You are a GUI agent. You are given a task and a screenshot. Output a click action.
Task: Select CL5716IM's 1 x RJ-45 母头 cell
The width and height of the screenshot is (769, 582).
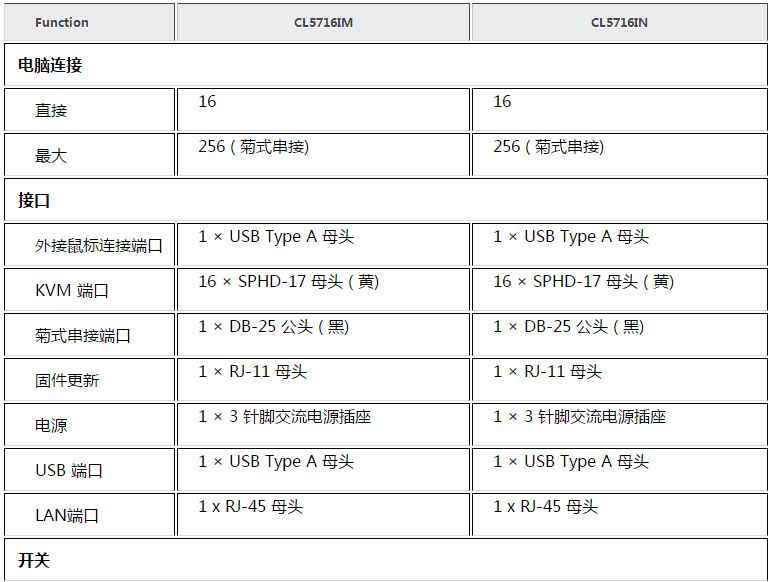click(x=323, y=515)
